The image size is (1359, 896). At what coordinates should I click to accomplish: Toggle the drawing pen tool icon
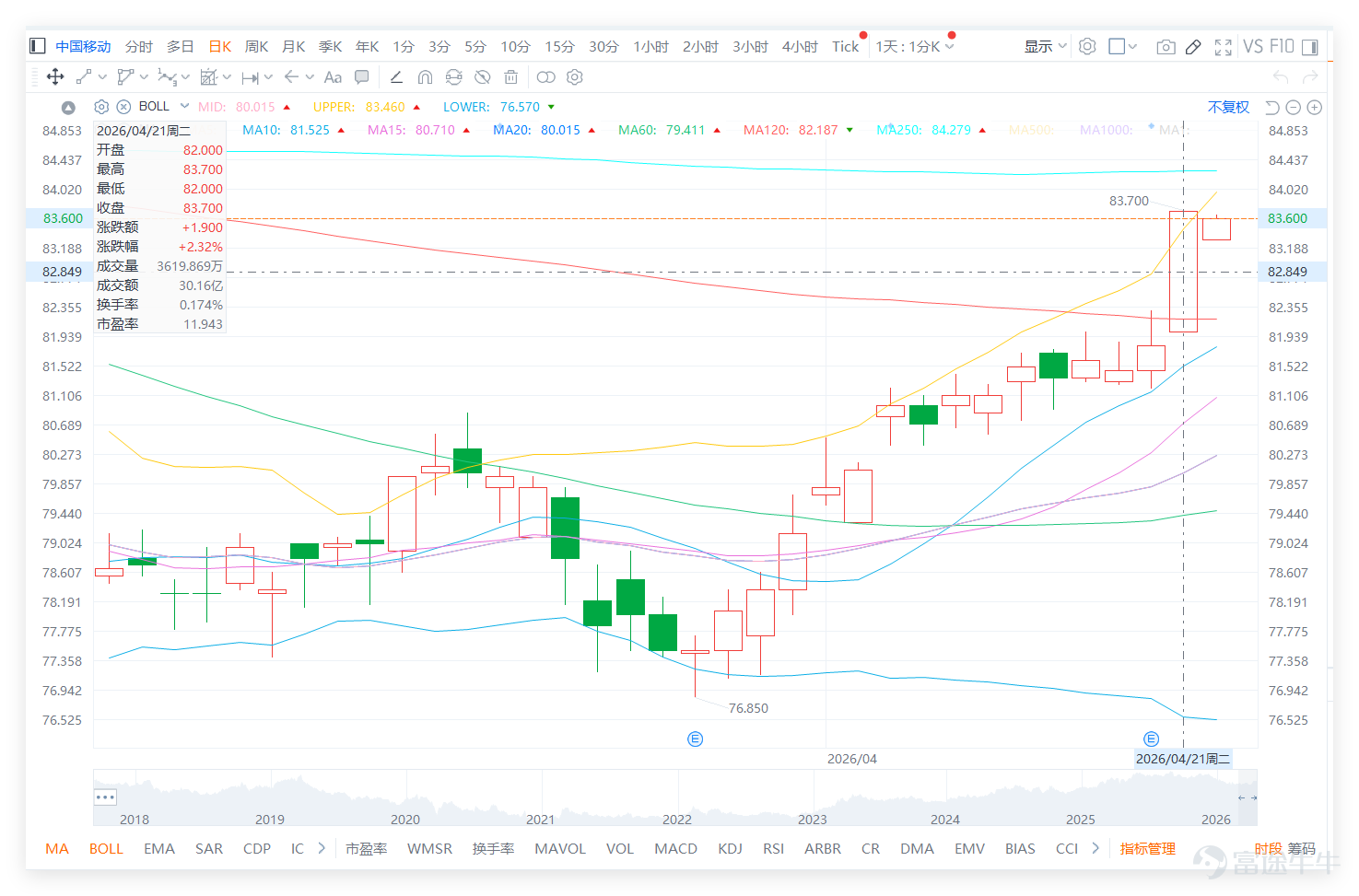[1193, 46]
